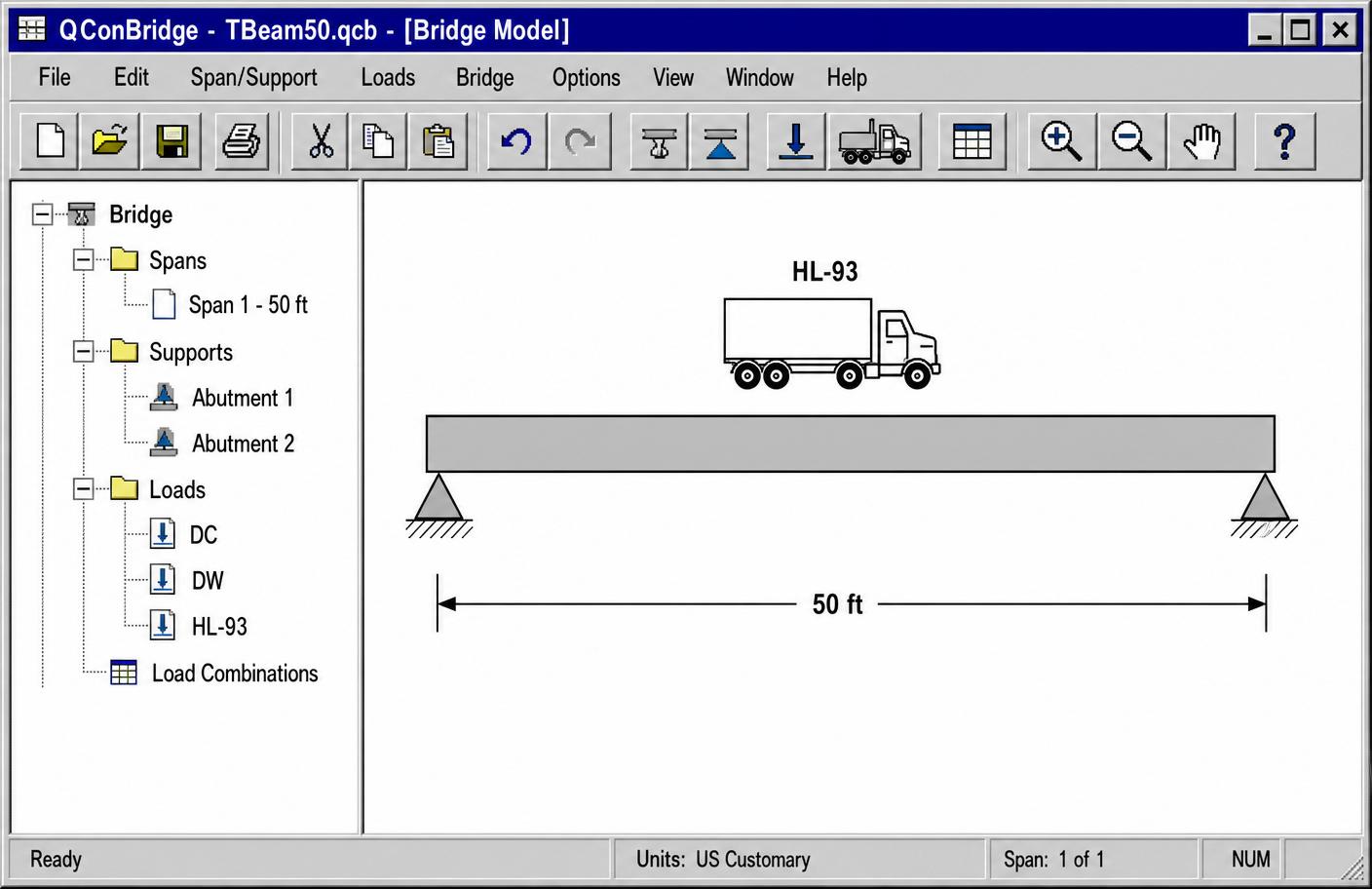The height and width of the screenshot is (889, 1372).
Task: Click the DW load icon in tree
Action: click(x=163, y=579)
